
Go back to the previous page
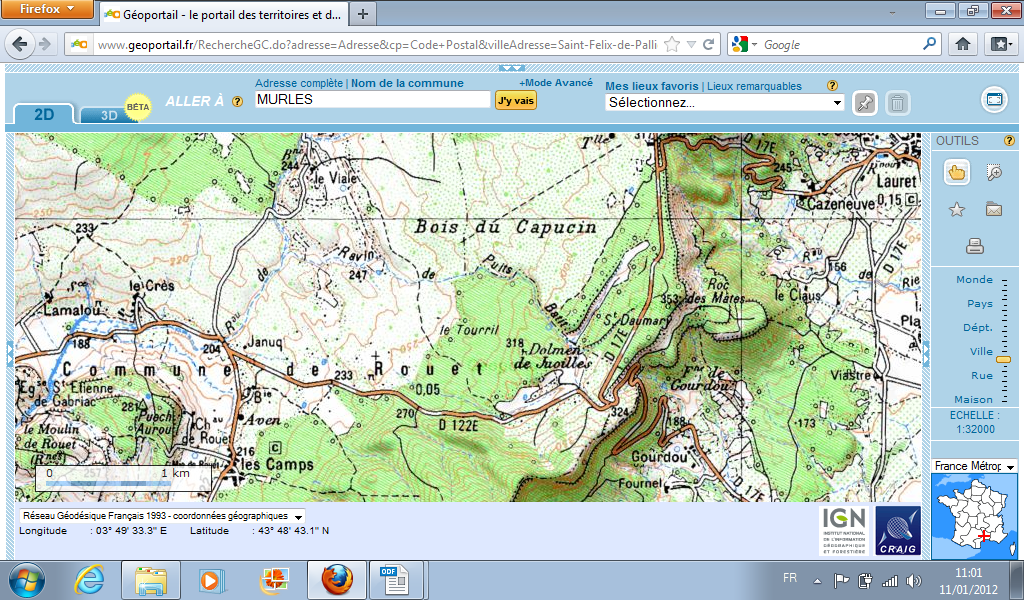(x=20, y=44)
